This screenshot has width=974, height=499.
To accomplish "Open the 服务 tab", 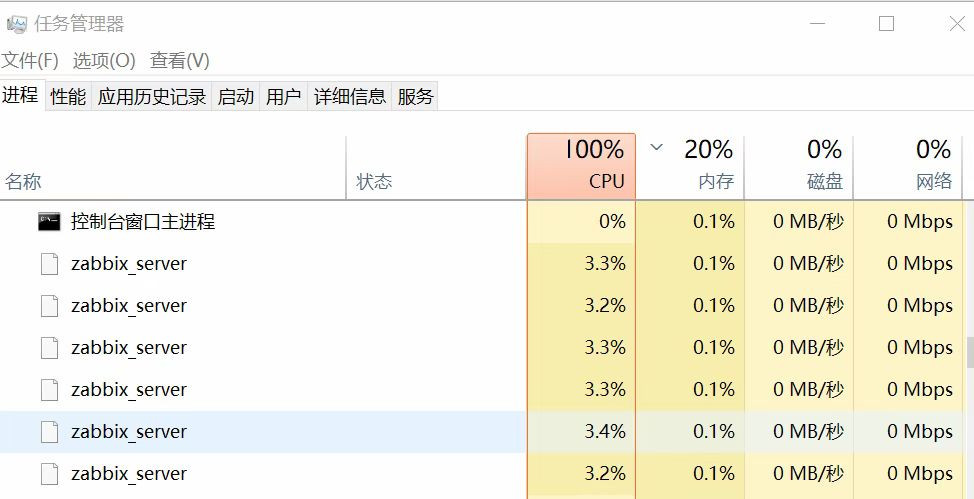I will [416, 97].
